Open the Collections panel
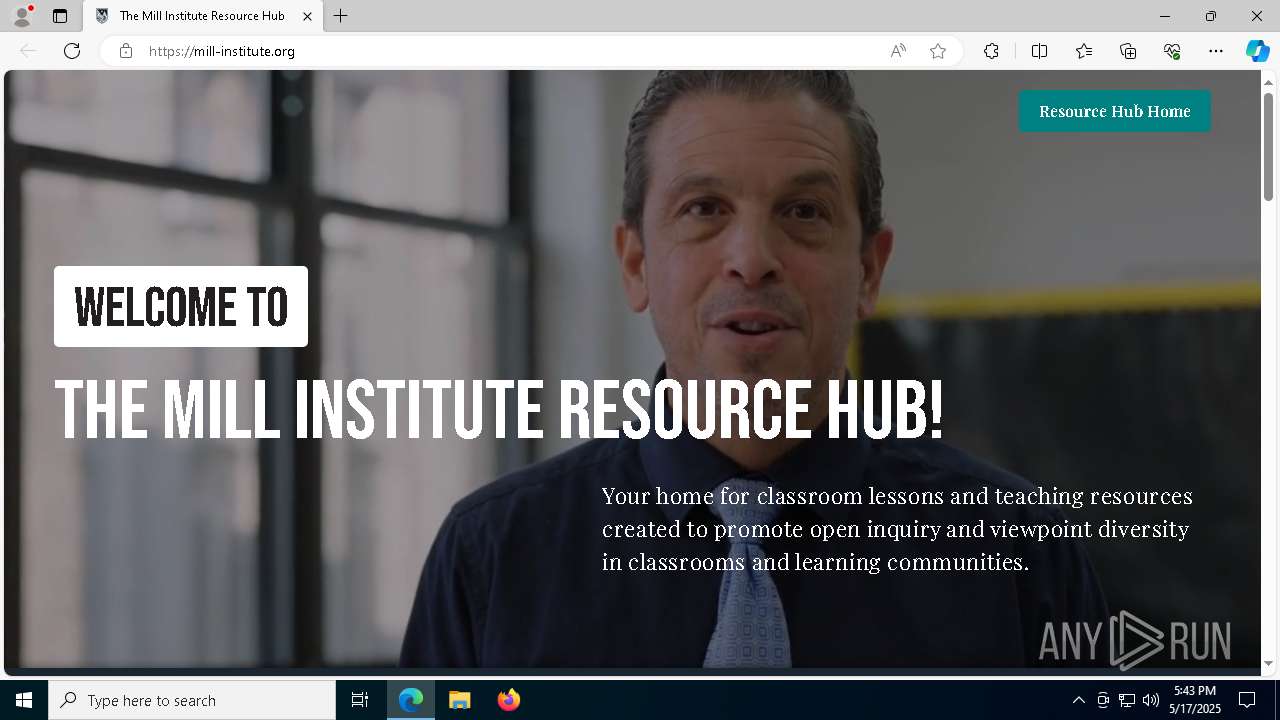This screenshot has height=720, width=1280. [x=1128, y=51]
